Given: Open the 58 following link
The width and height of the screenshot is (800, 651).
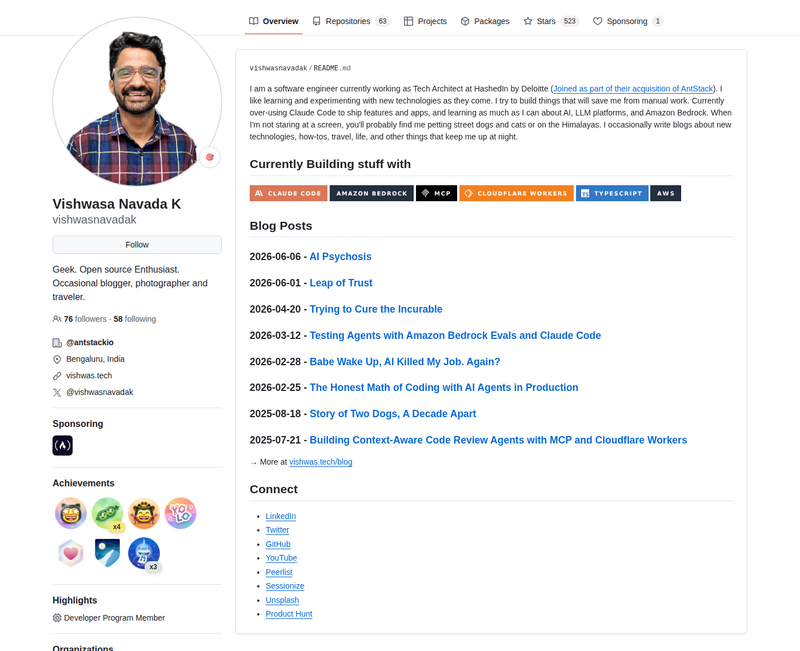Looking at the screenshot, I should coord(135,319).
